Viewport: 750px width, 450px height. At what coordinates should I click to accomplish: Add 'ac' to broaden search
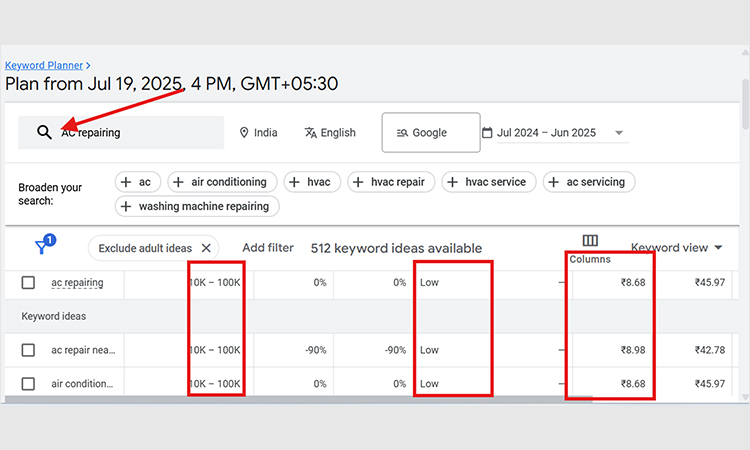(x=138, y=182)
